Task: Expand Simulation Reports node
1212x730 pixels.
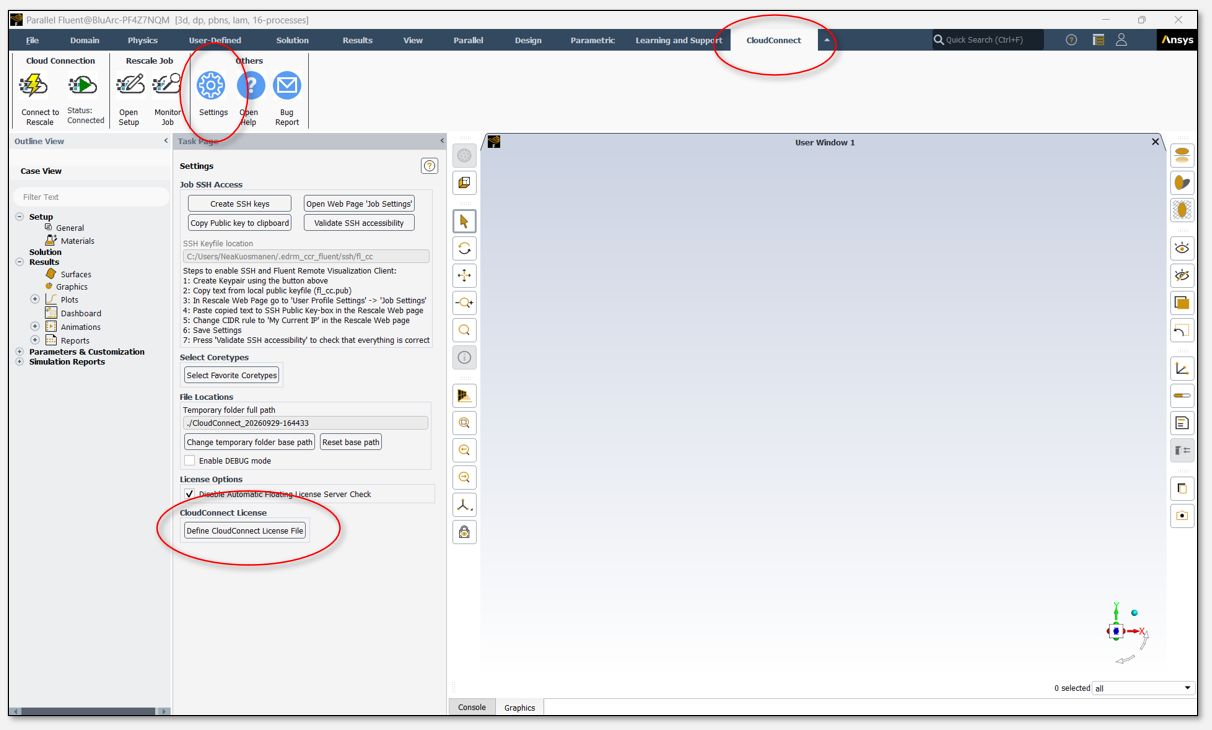Action: tap(20, 362)
